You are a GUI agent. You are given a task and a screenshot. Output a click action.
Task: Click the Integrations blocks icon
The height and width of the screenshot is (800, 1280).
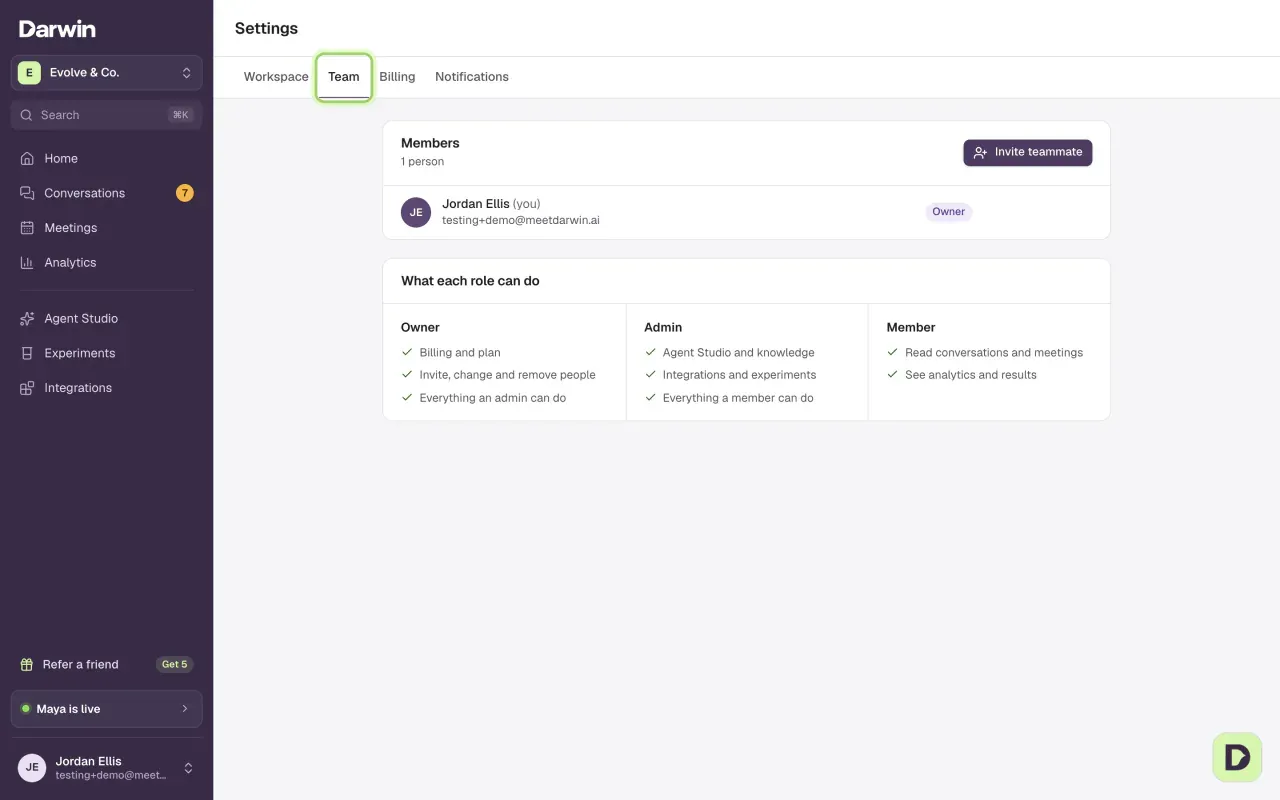coord(27,388)
